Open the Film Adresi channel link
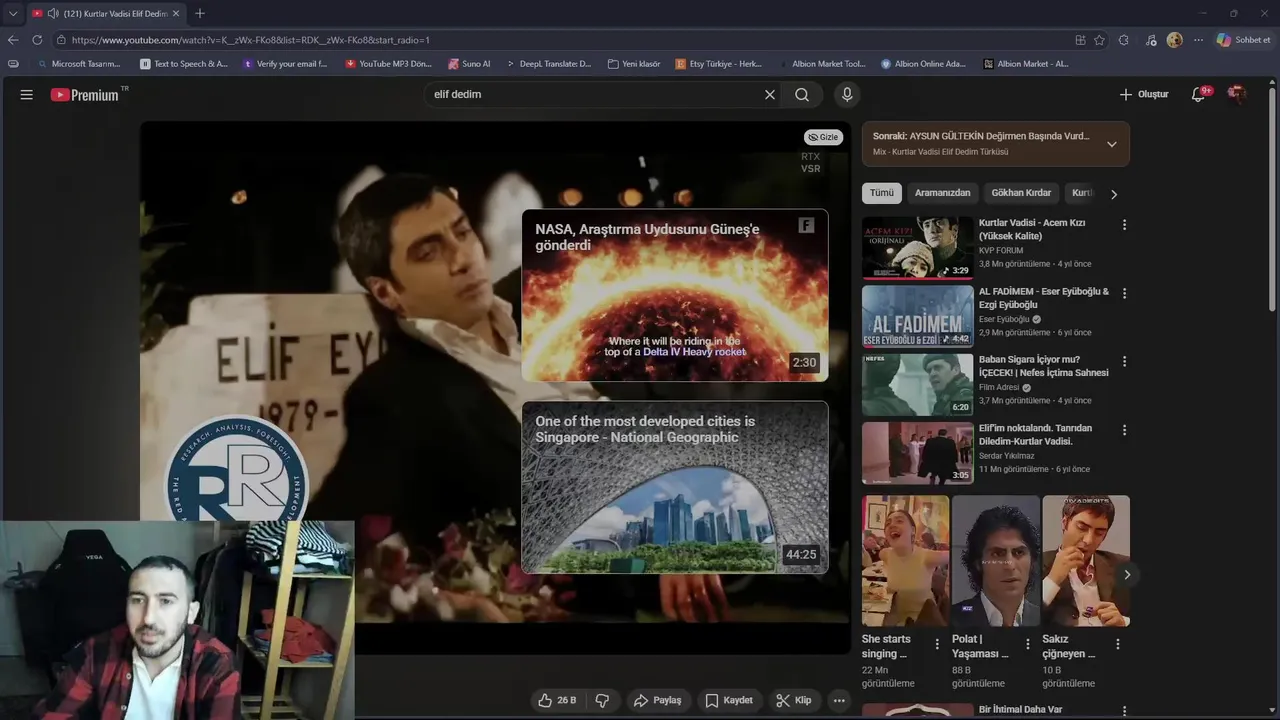1280x720 pixels. pos(999,387)
